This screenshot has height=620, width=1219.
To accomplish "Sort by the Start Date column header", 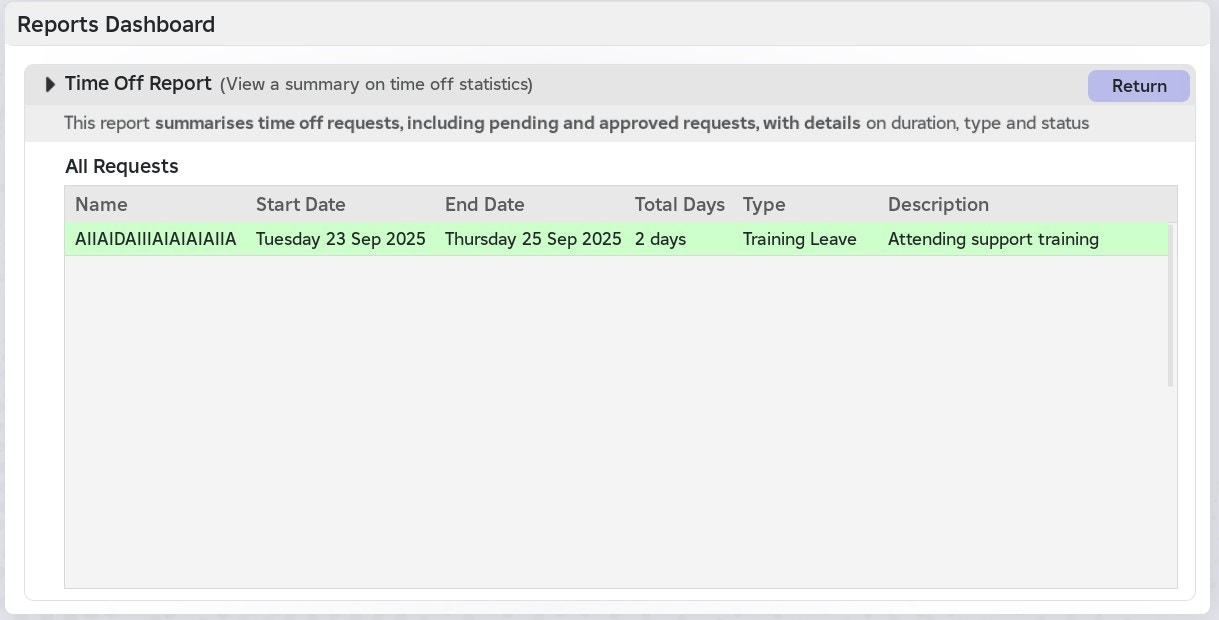I will pyautogui.click(x=300, y=205).
